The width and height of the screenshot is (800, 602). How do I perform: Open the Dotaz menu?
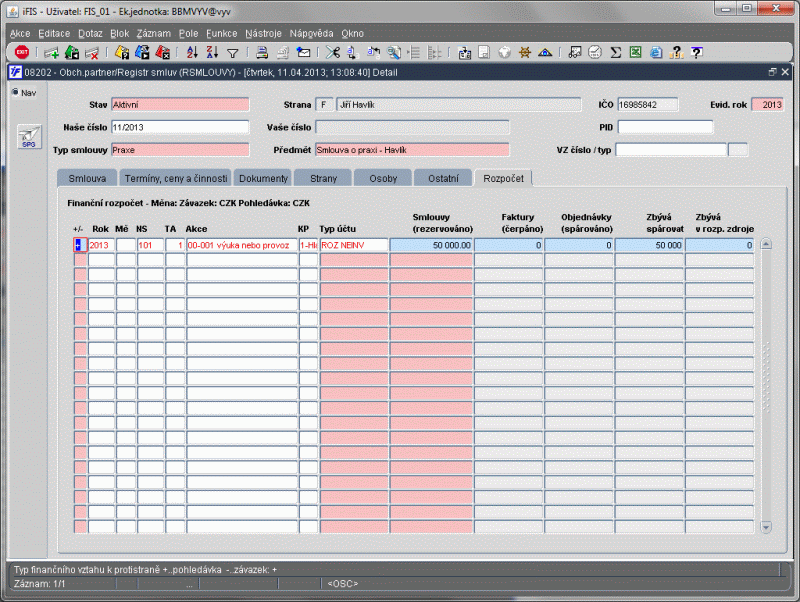[90, 34]
